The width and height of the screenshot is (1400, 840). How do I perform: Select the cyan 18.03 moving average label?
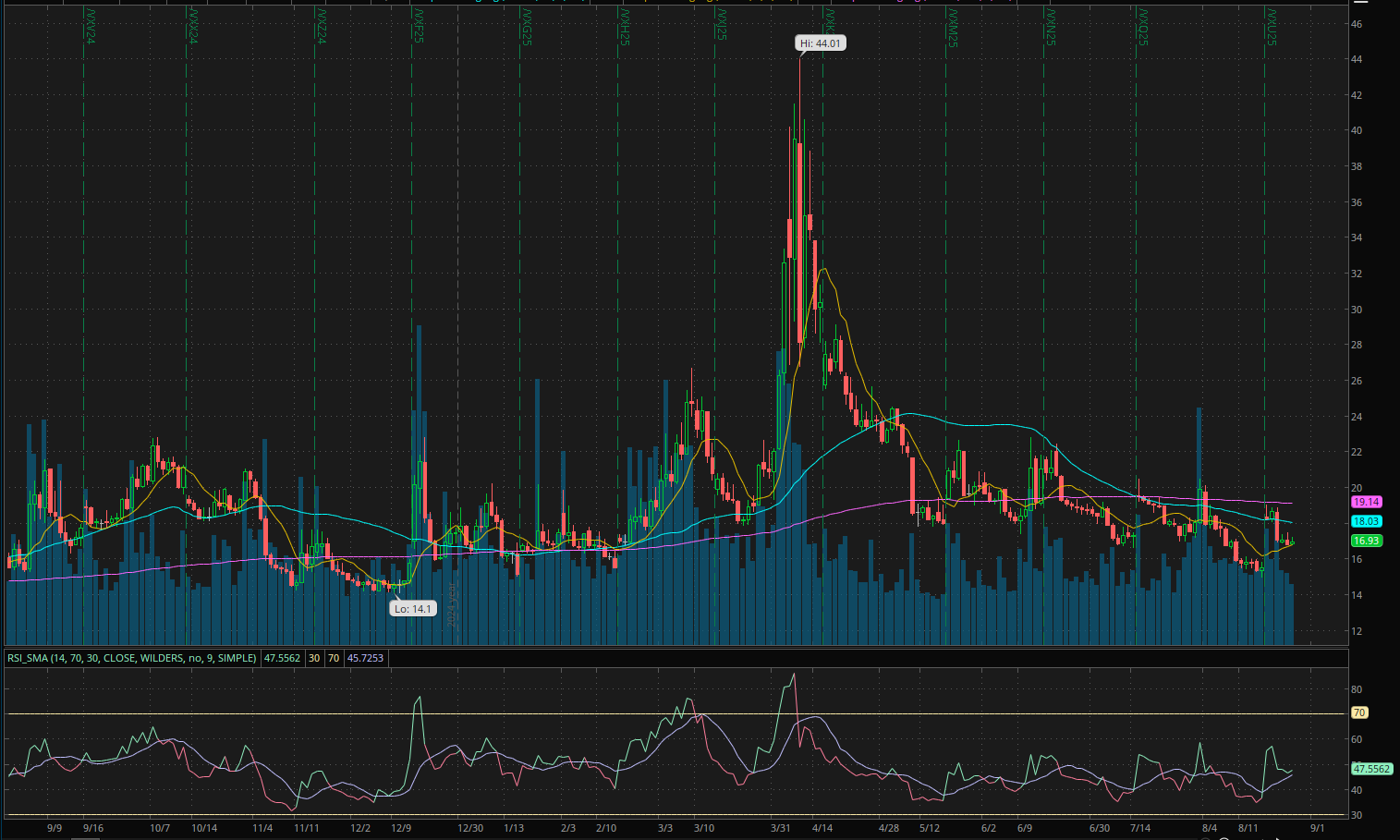[1366, 522]
